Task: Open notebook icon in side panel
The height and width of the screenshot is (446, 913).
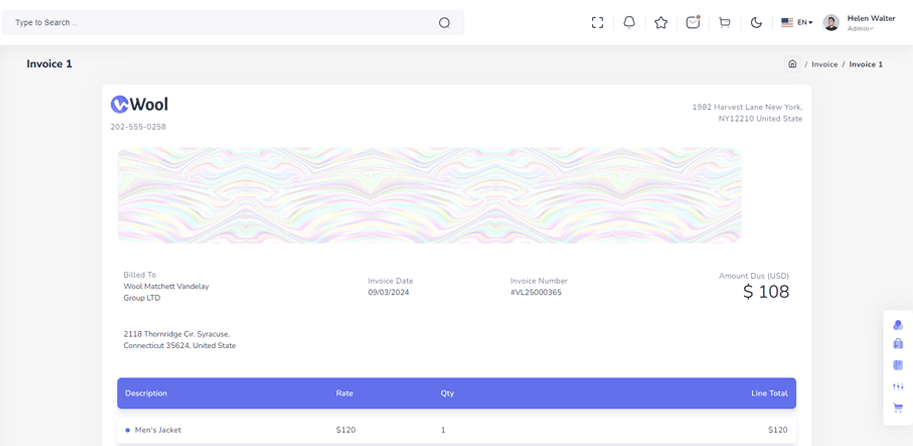Action: coord(898,366)
